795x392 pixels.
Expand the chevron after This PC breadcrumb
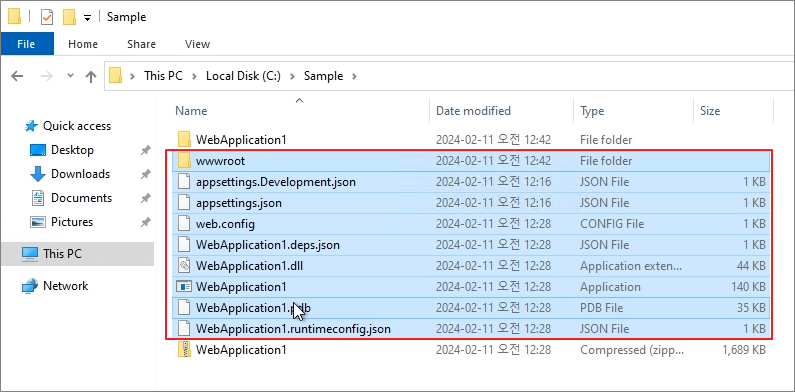pos(194,76)
